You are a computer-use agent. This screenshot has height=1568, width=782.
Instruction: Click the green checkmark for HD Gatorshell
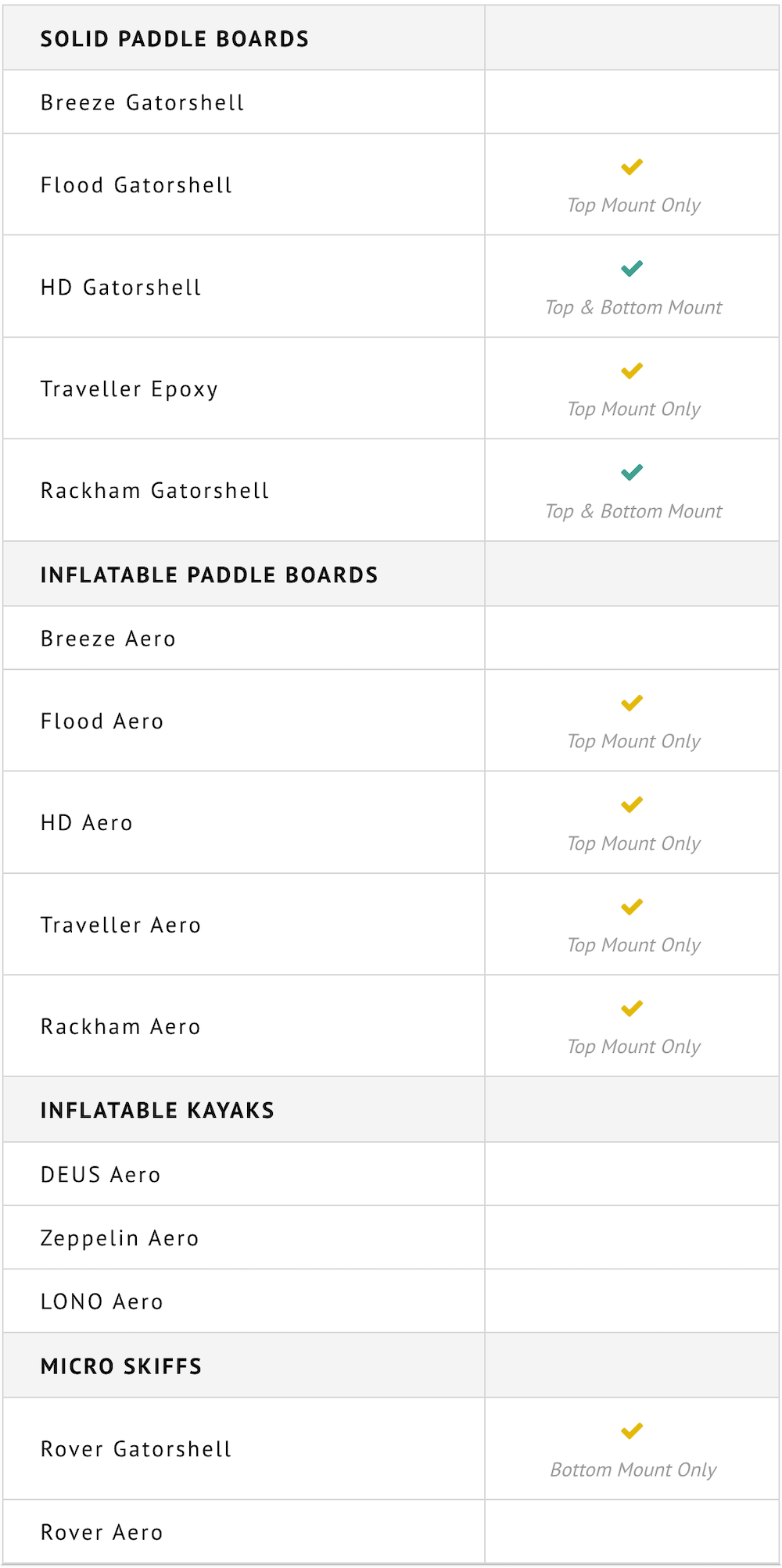[x=632, y=269]
